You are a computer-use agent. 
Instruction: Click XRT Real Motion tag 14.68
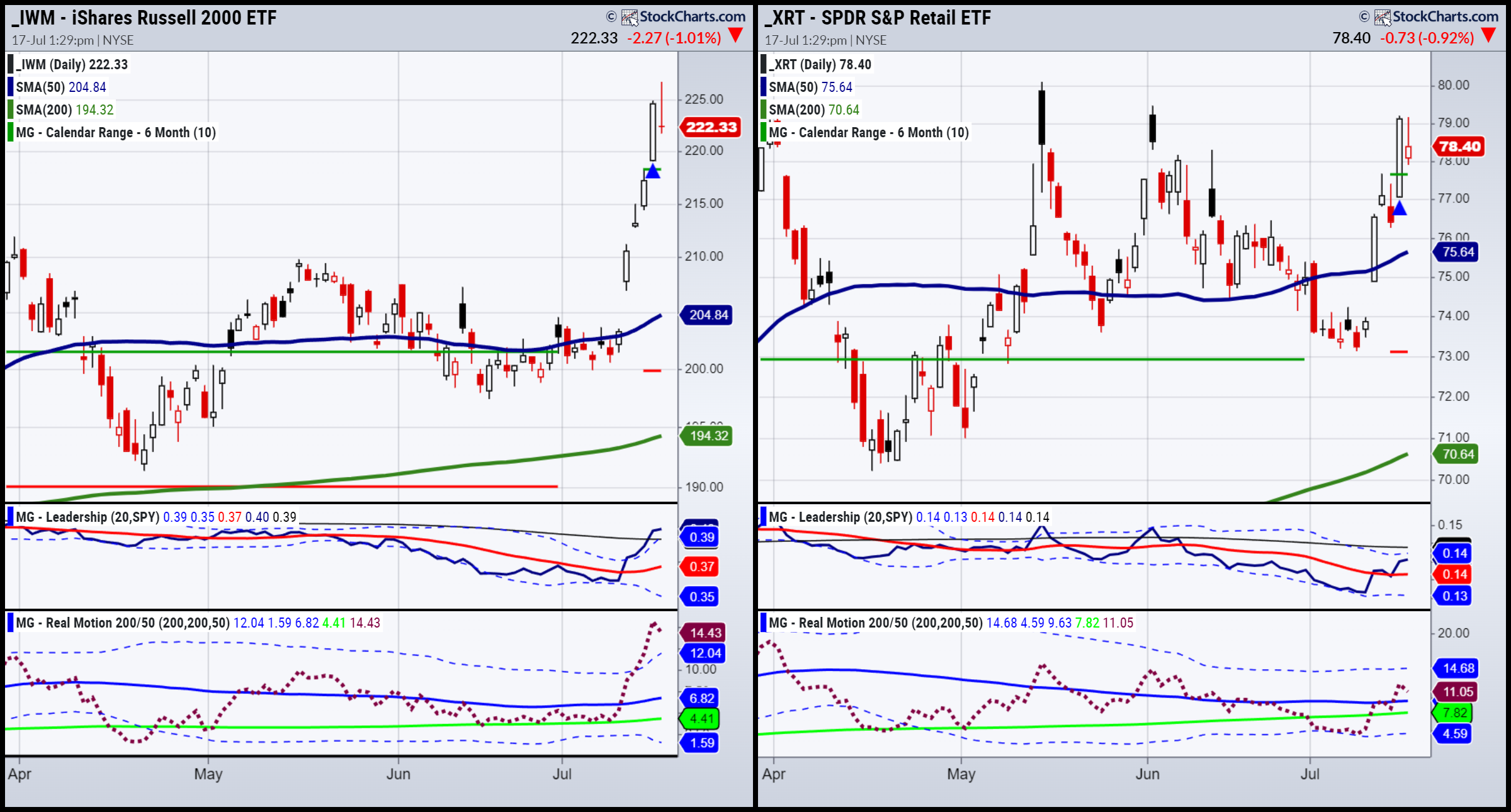(x=1457, y=668)
